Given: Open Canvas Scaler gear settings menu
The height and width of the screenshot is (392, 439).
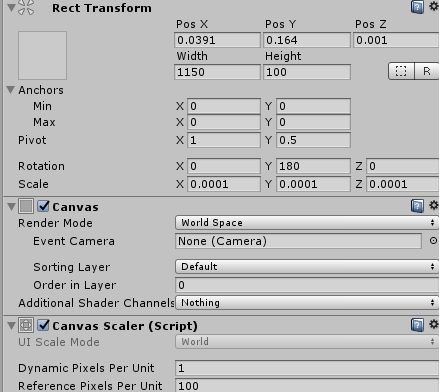Looking at the screenshot, I should (x=434, y=324).
